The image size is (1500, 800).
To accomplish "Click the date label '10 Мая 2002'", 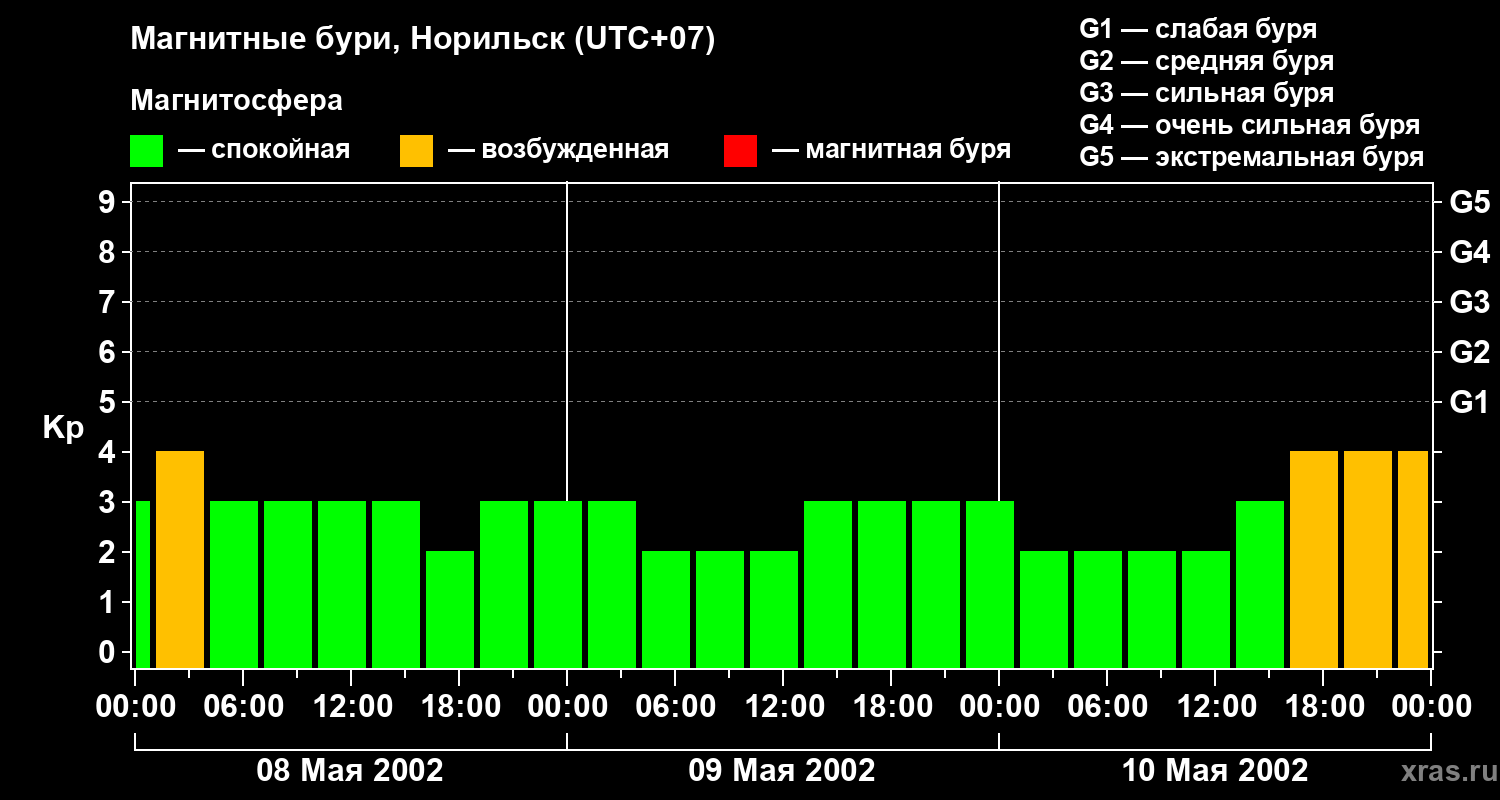I will (1215, 771).
